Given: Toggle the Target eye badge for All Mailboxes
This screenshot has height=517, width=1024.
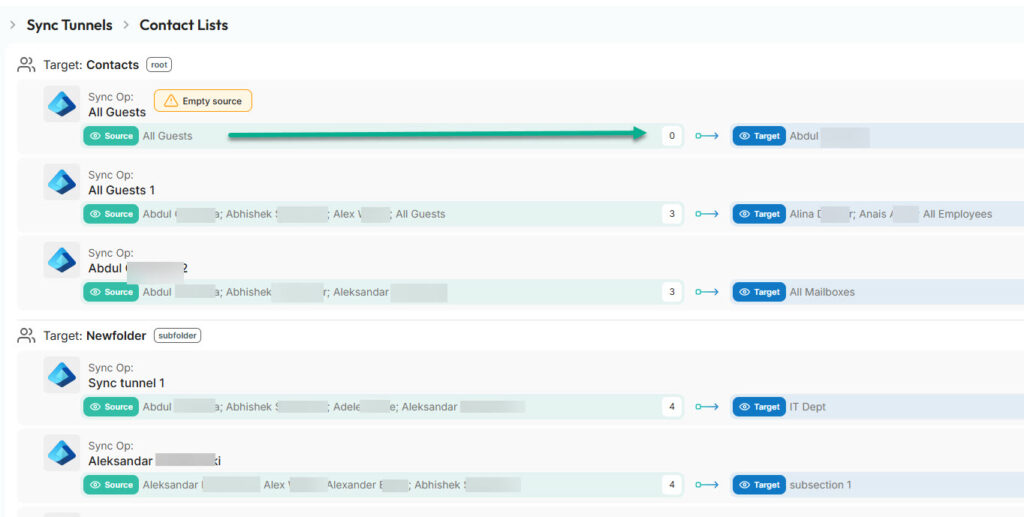Looking at the screenshot, I should [x=759, y=292].
